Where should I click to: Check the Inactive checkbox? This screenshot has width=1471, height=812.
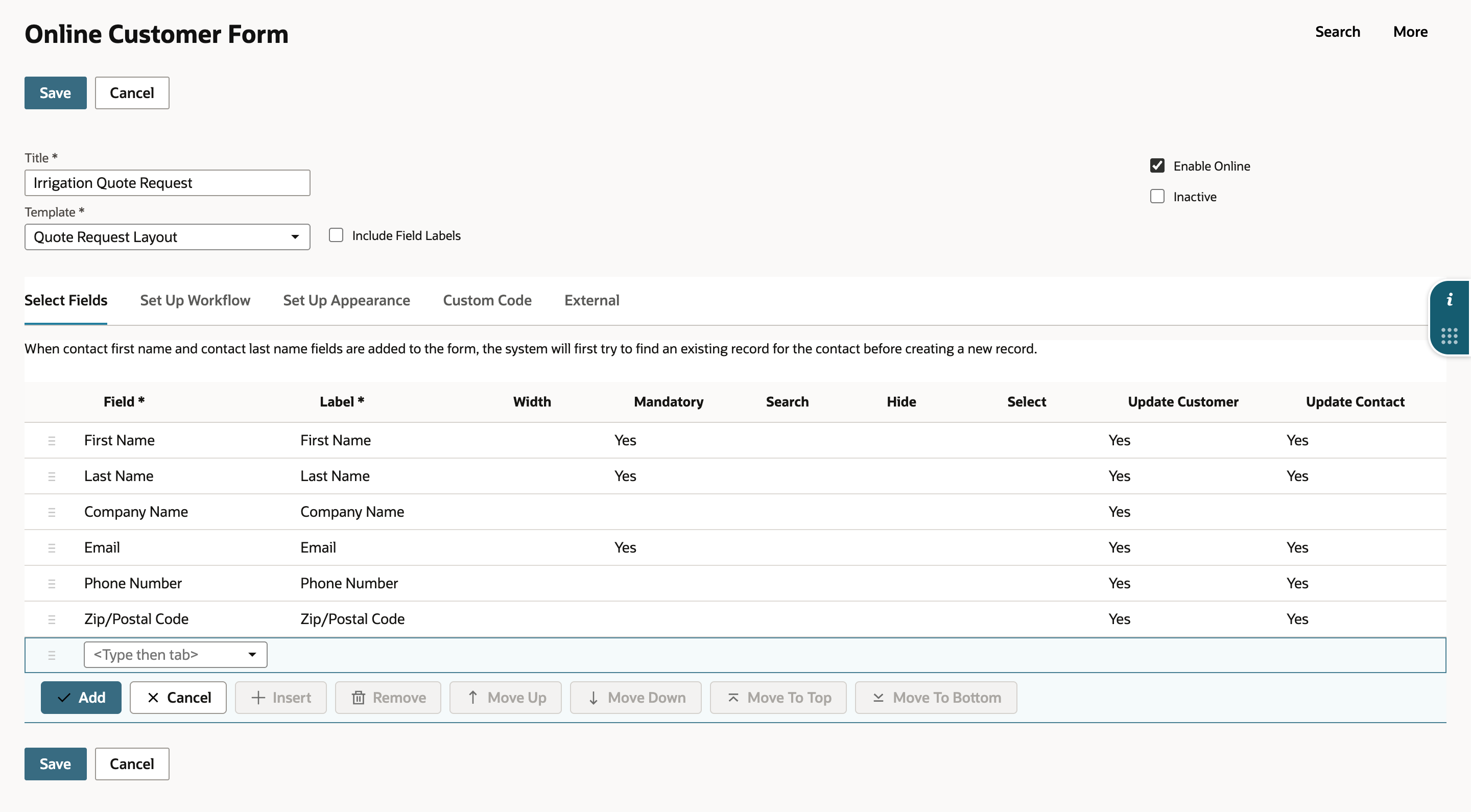1157,197
